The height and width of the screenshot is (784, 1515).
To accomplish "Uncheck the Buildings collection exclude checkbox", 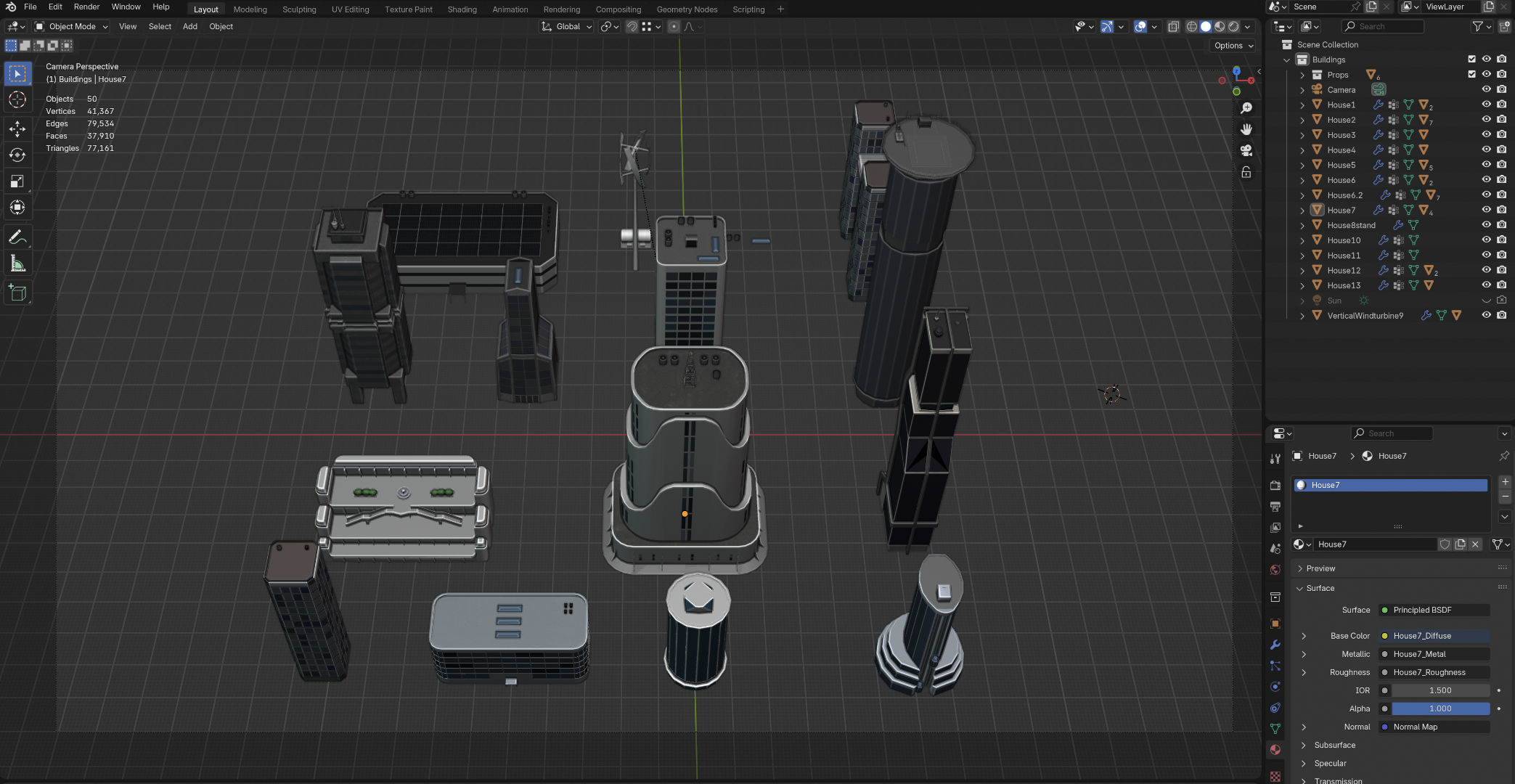I will 1471,60.
